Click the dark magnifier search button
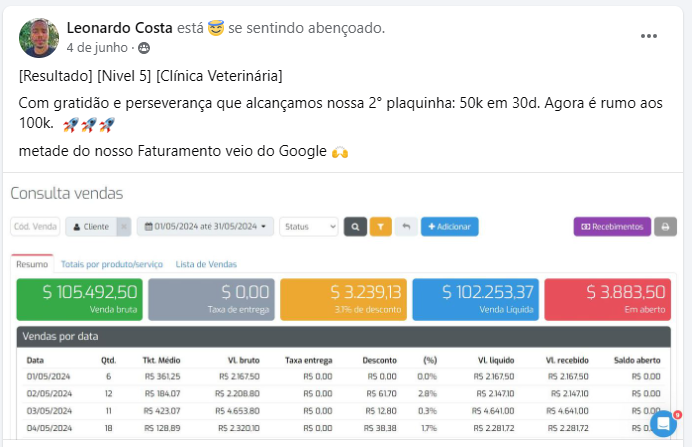Viewport: 692px width, 447px height. coord(355,227)
